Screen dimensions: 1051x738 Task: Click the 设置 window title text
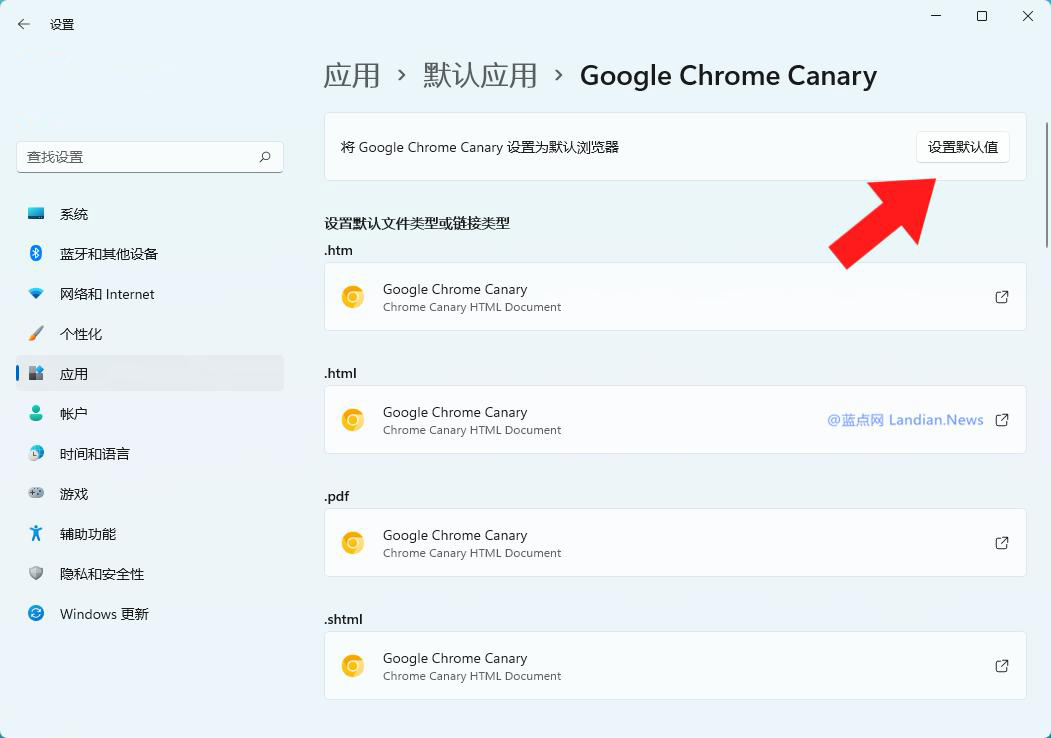tap(62, 25)
